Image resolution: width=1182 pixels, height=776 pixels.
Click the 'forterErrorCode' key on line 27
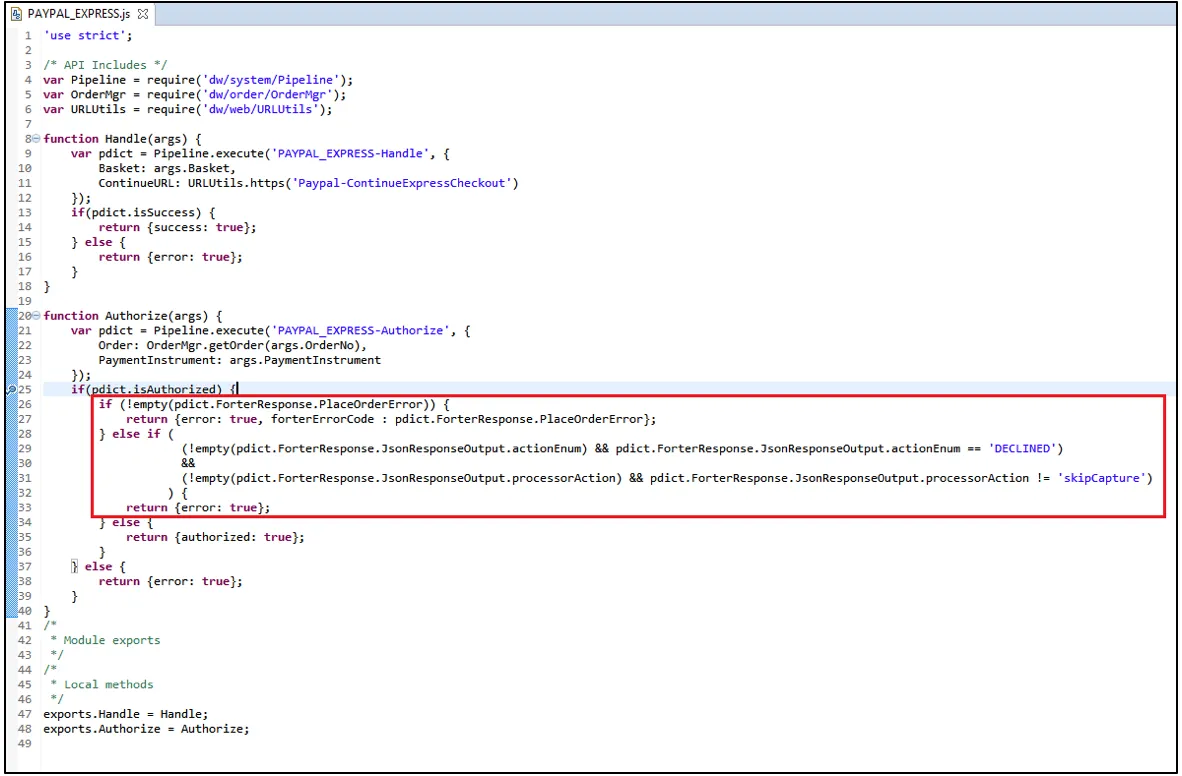point(322,419)
